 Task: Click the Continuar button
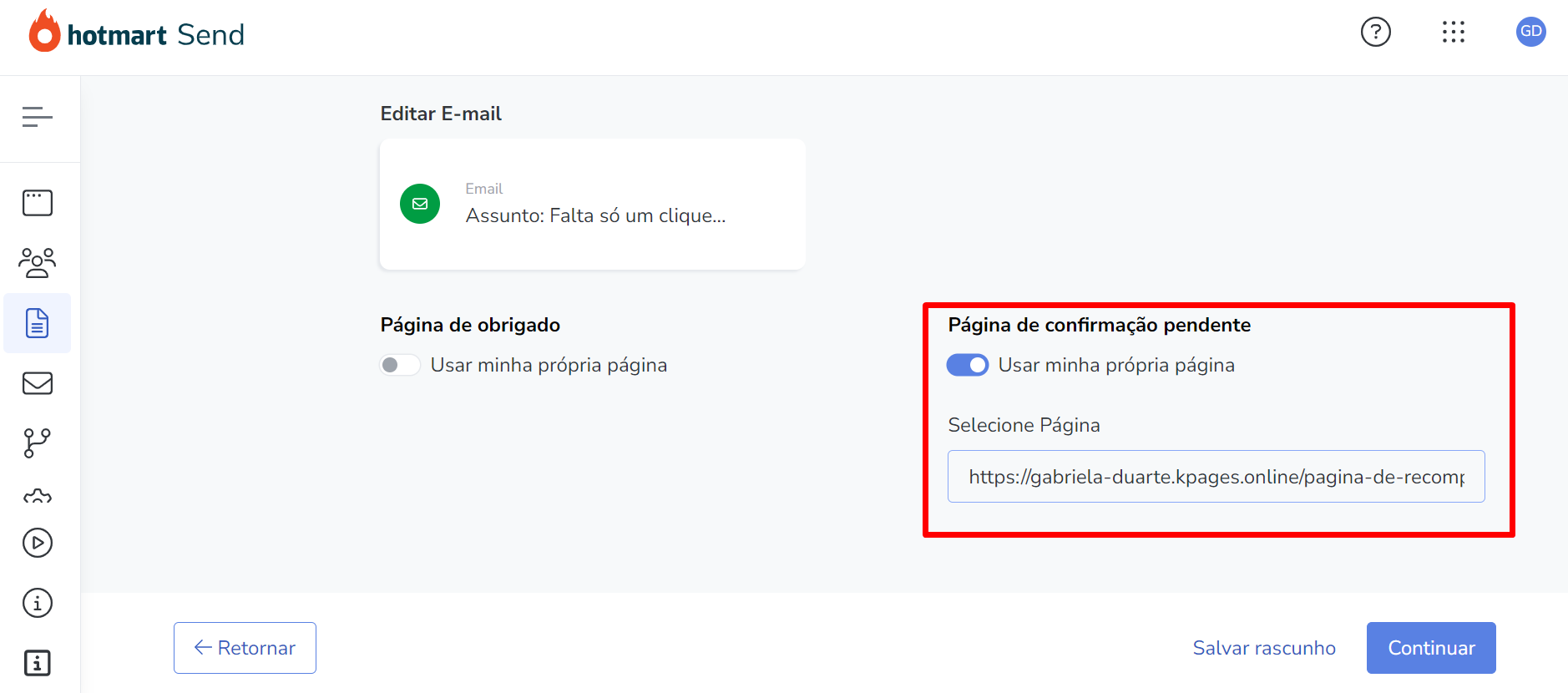coord(1431,648)
